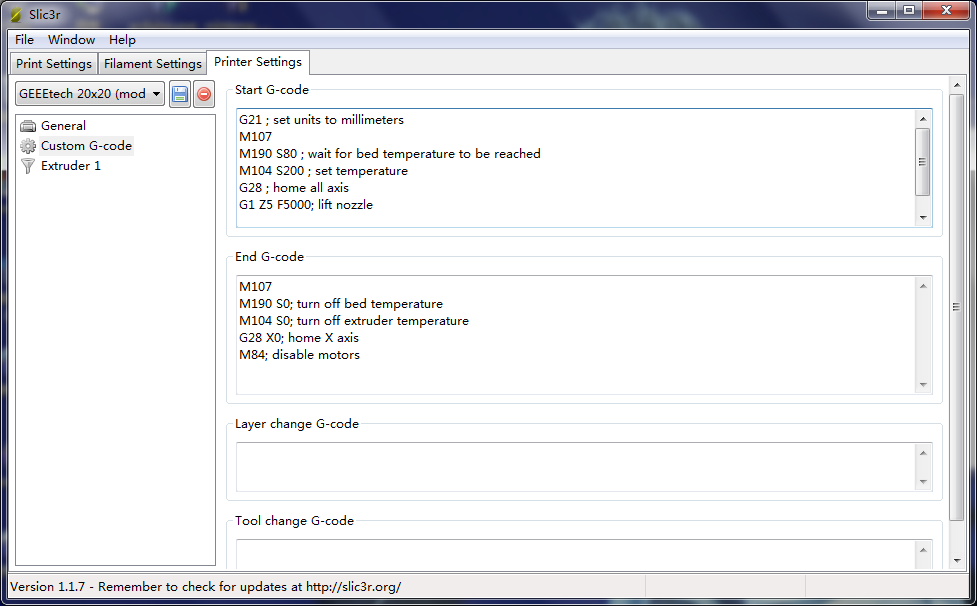Screen dimensions: 977x606
Task: Click the main panel scroll down arrow
Action: (956, 561)
